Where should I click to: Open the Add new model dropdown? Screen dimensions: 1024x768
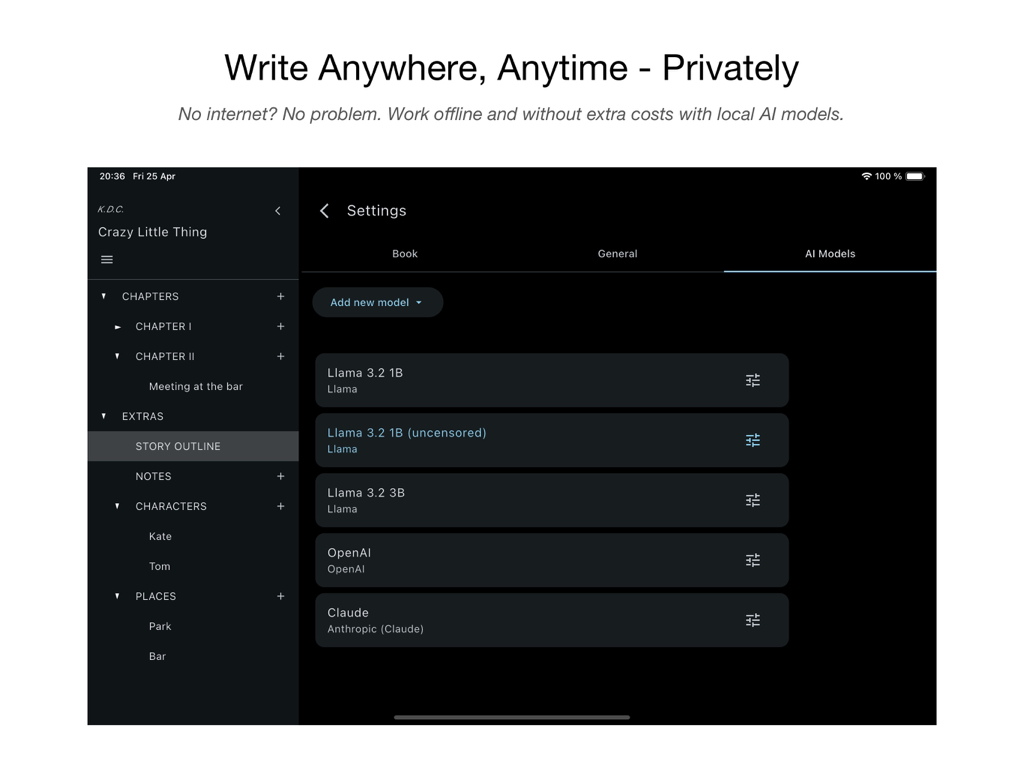point(377,302)
